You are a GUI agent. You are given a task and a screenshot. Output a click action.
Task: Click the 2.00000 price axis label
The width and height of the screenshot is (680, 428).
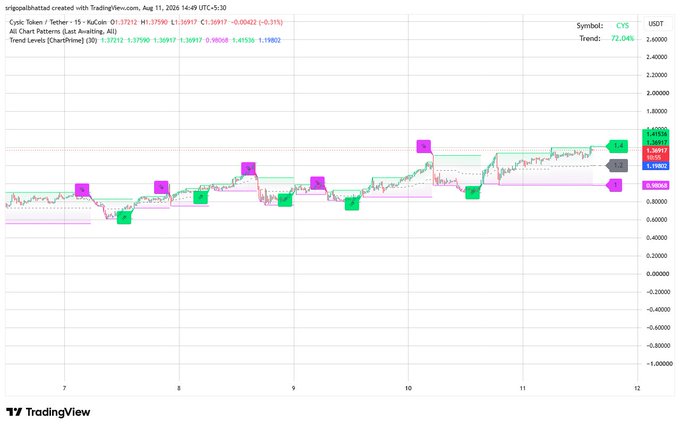coord(656,93)
